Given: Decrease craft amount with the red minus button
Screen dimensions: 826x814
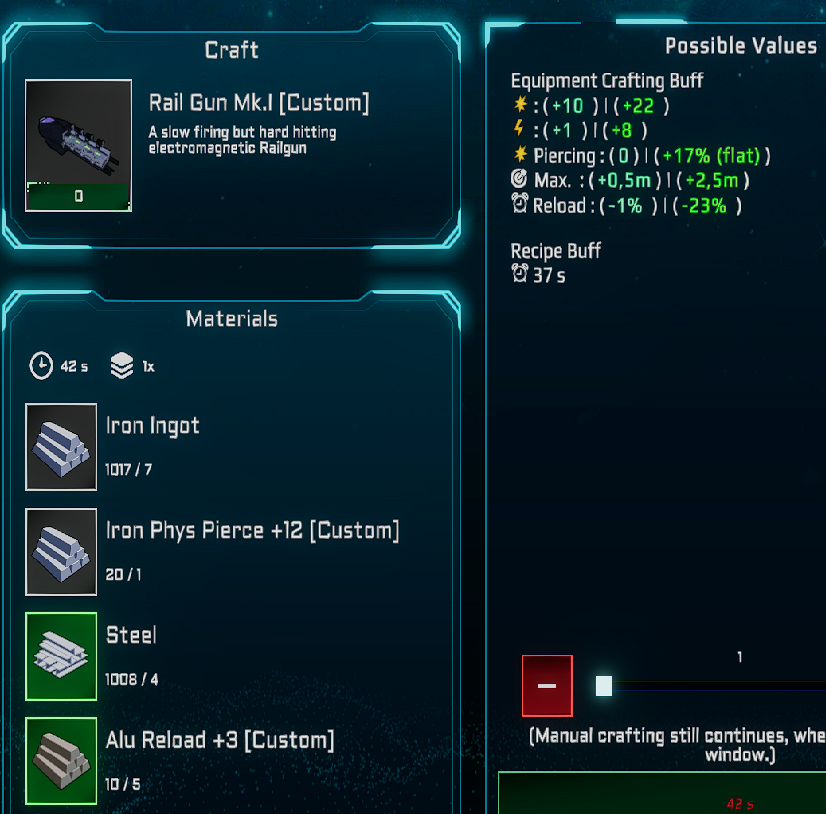Looking at the screenshot, I should pyautogui.click(x=547, y=685).
